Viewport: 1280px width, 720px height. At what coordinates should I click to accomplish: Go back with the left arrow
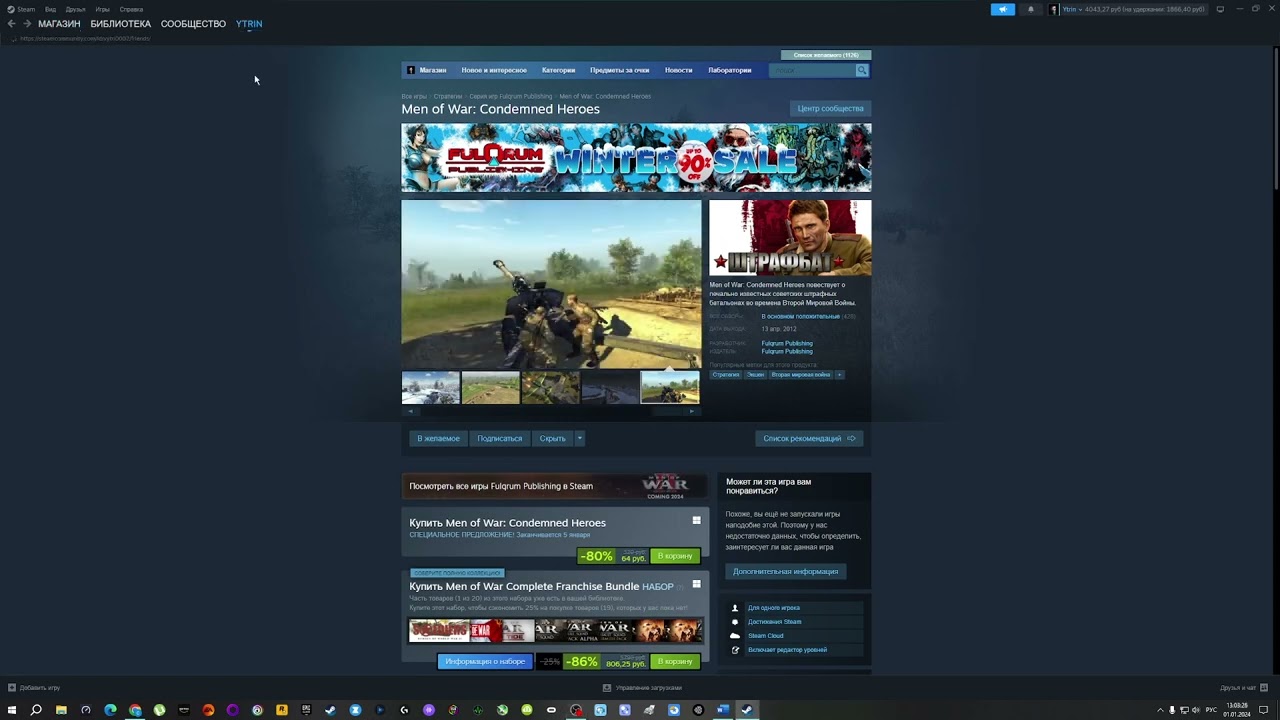tap(11, 24)
